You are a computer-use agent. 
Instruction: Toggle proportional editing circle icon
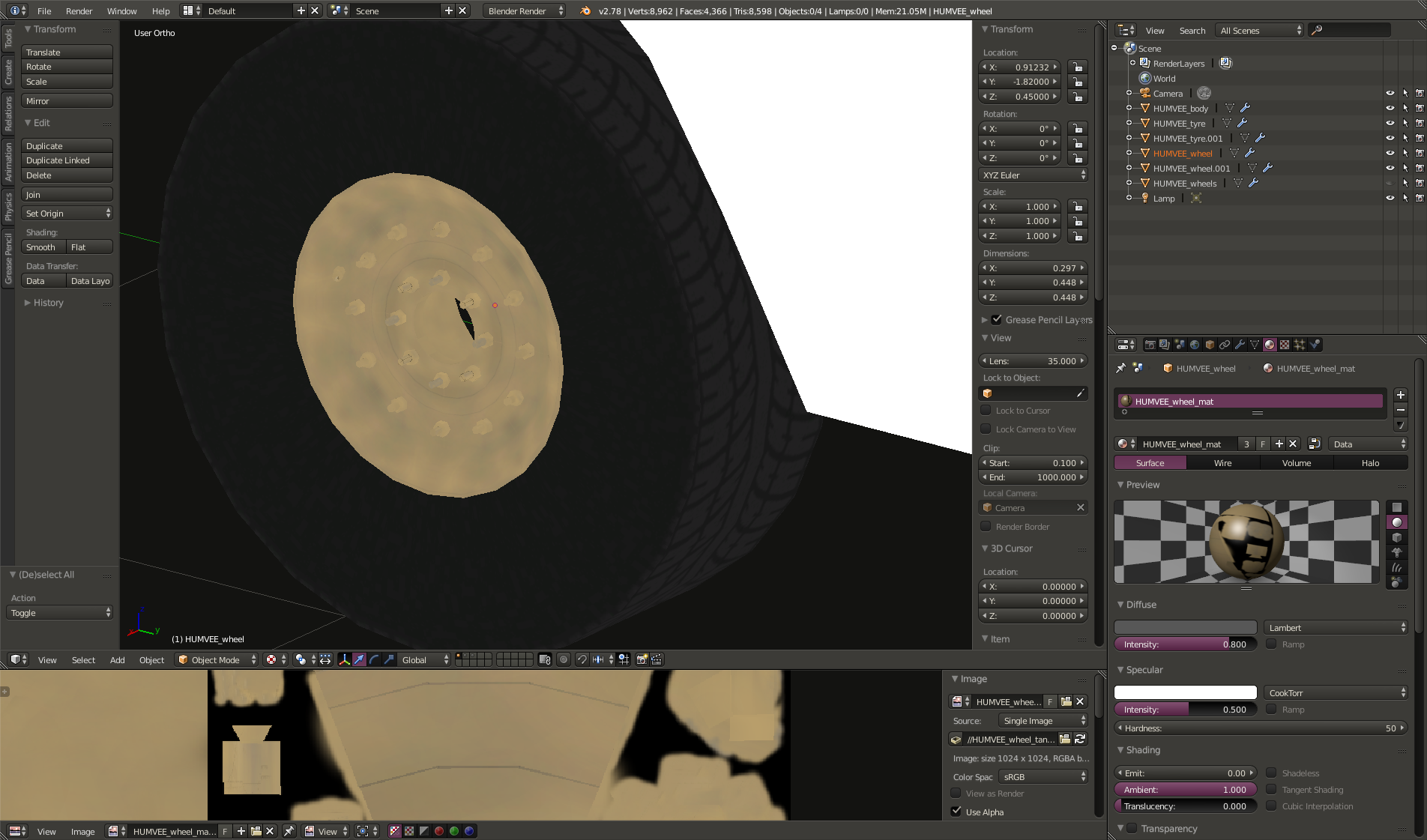[x=564, y=659]
